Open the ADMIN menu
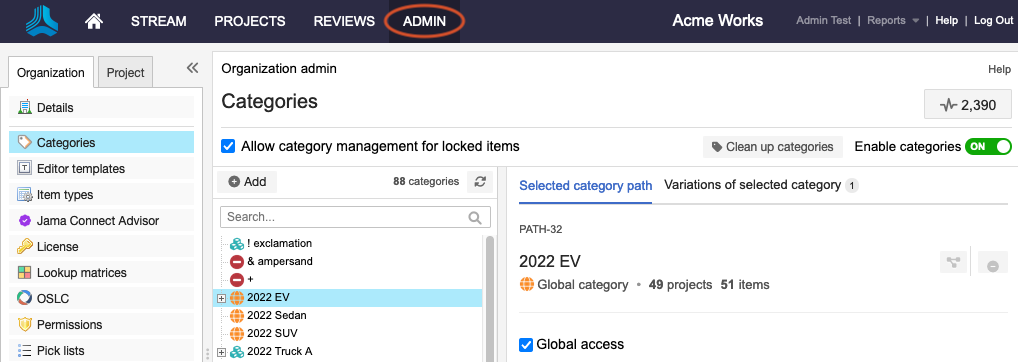 (425, 21)
